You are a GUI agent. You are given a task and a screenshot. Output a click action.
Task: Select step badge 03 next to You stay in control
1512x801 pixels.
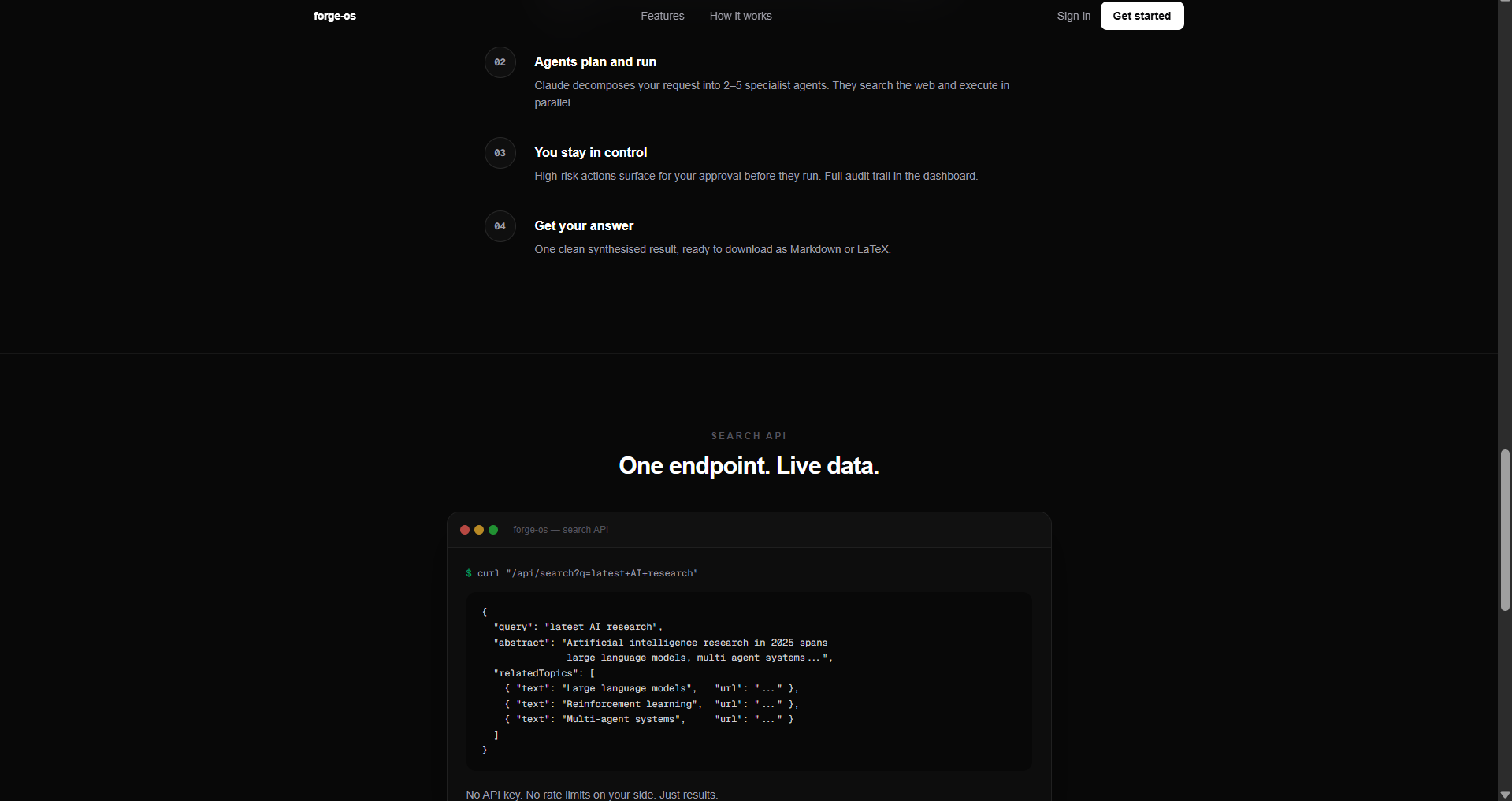pyautogui.click(x=500, y=153)
